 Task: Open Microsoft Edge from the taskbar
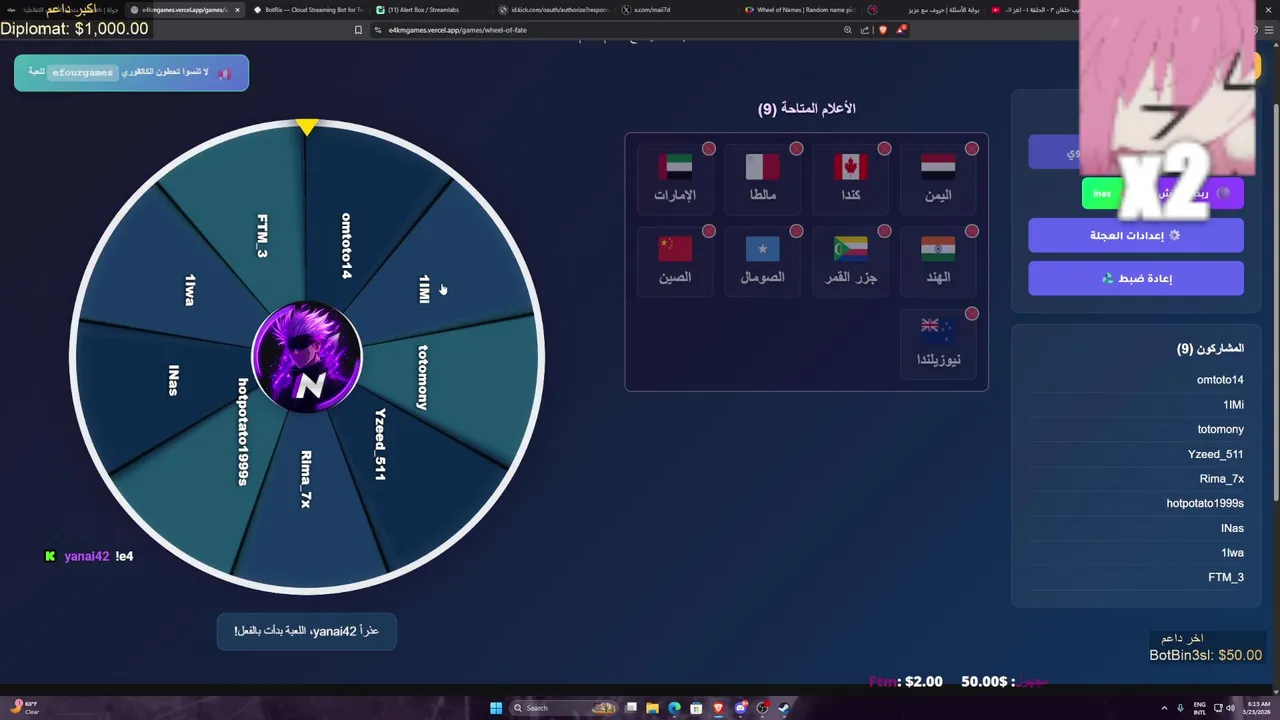tap(674, 708)
